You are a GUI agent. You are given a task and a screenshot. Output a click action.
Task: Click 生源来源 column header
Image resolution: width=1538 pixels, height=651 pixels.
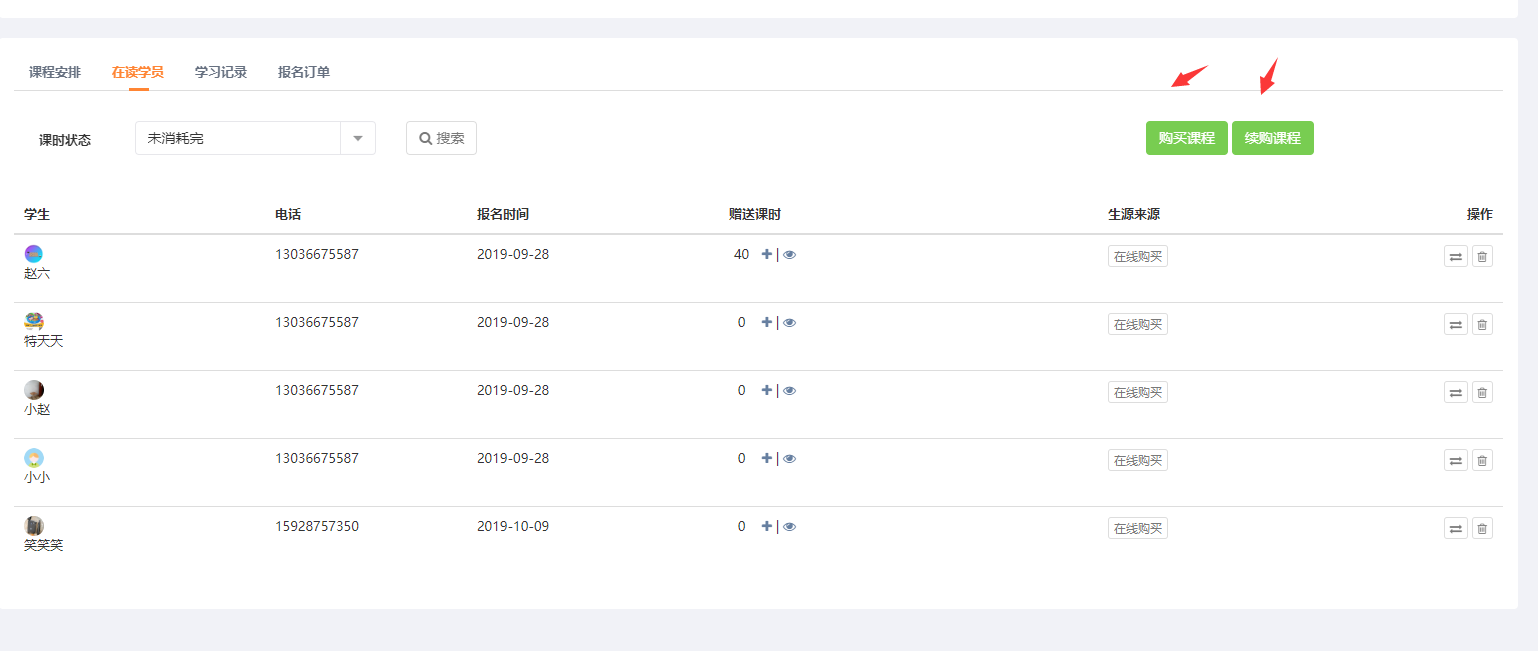(x=1134, y=214)
